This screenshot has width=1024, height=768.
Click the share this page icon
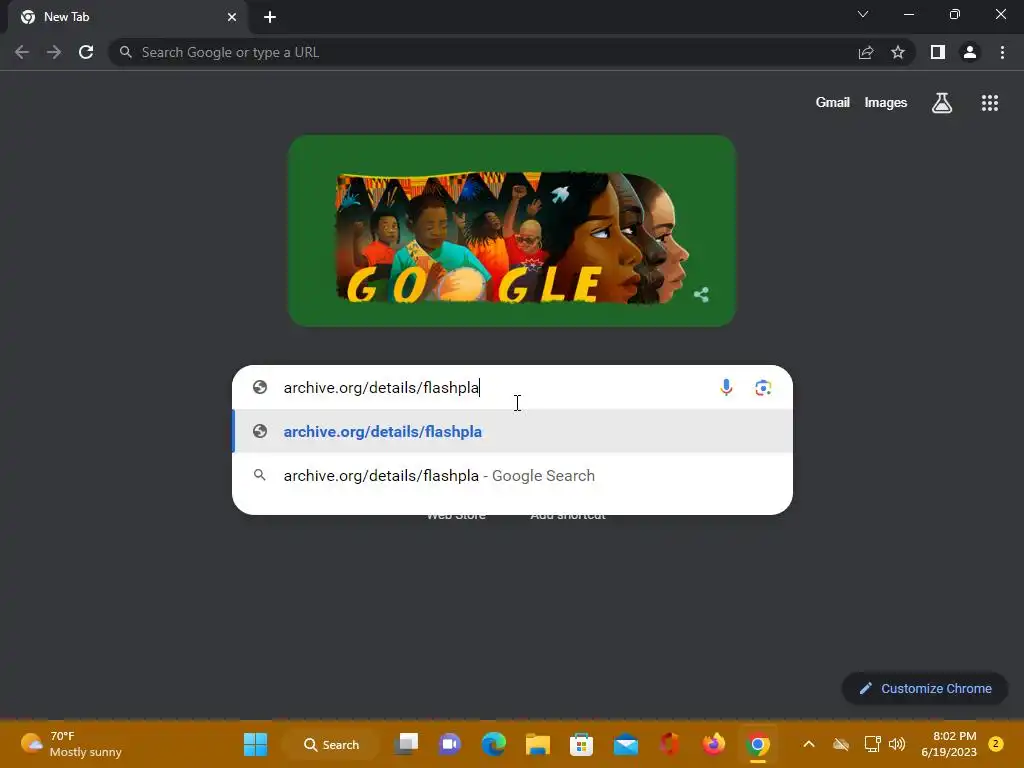(x=866, y=52)
